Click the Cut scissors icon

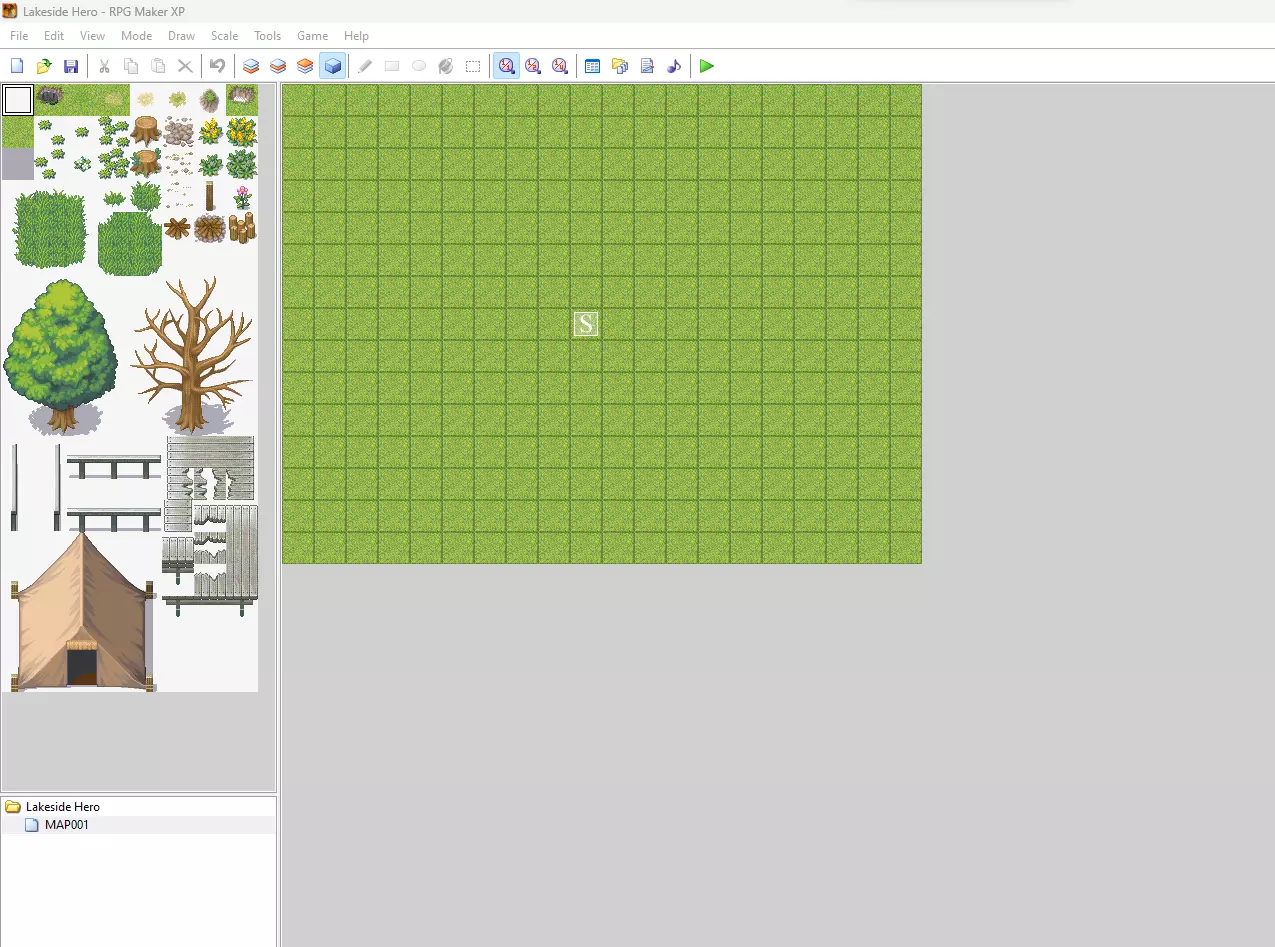pos(104,66)
